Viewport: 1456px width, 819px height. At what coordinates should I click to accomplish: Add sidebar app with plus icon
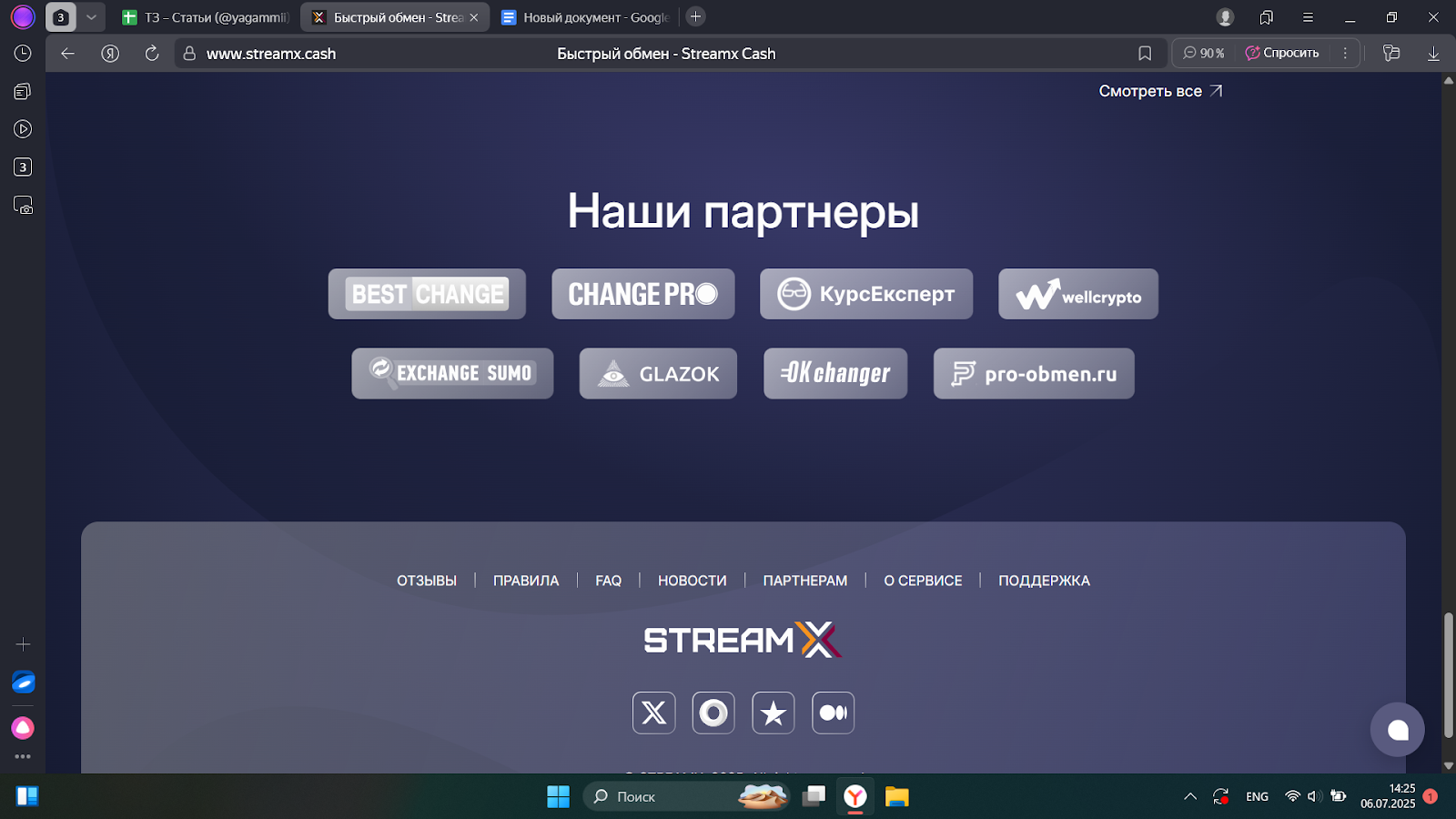pos(23,644)
